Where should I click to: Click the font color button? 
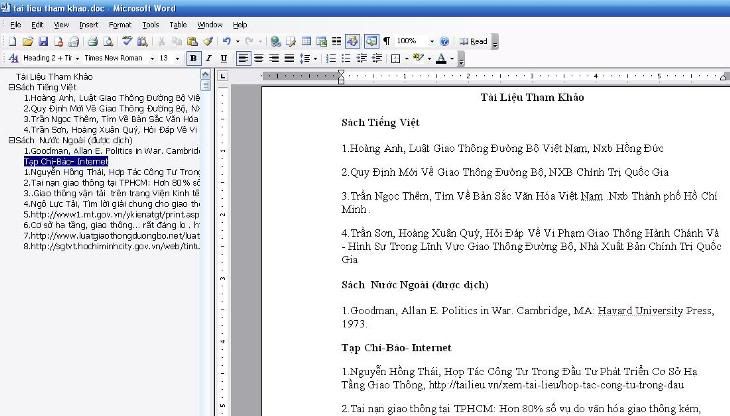click(x=441, y=58)
